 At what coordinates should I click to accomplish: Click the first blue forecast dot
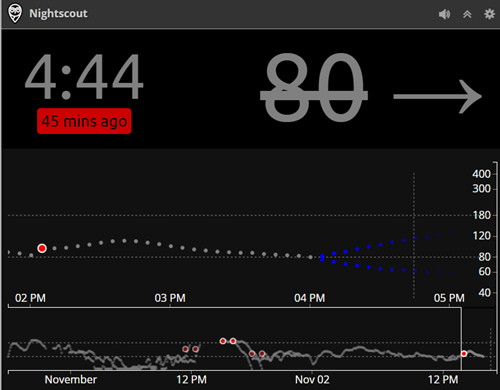322,256
